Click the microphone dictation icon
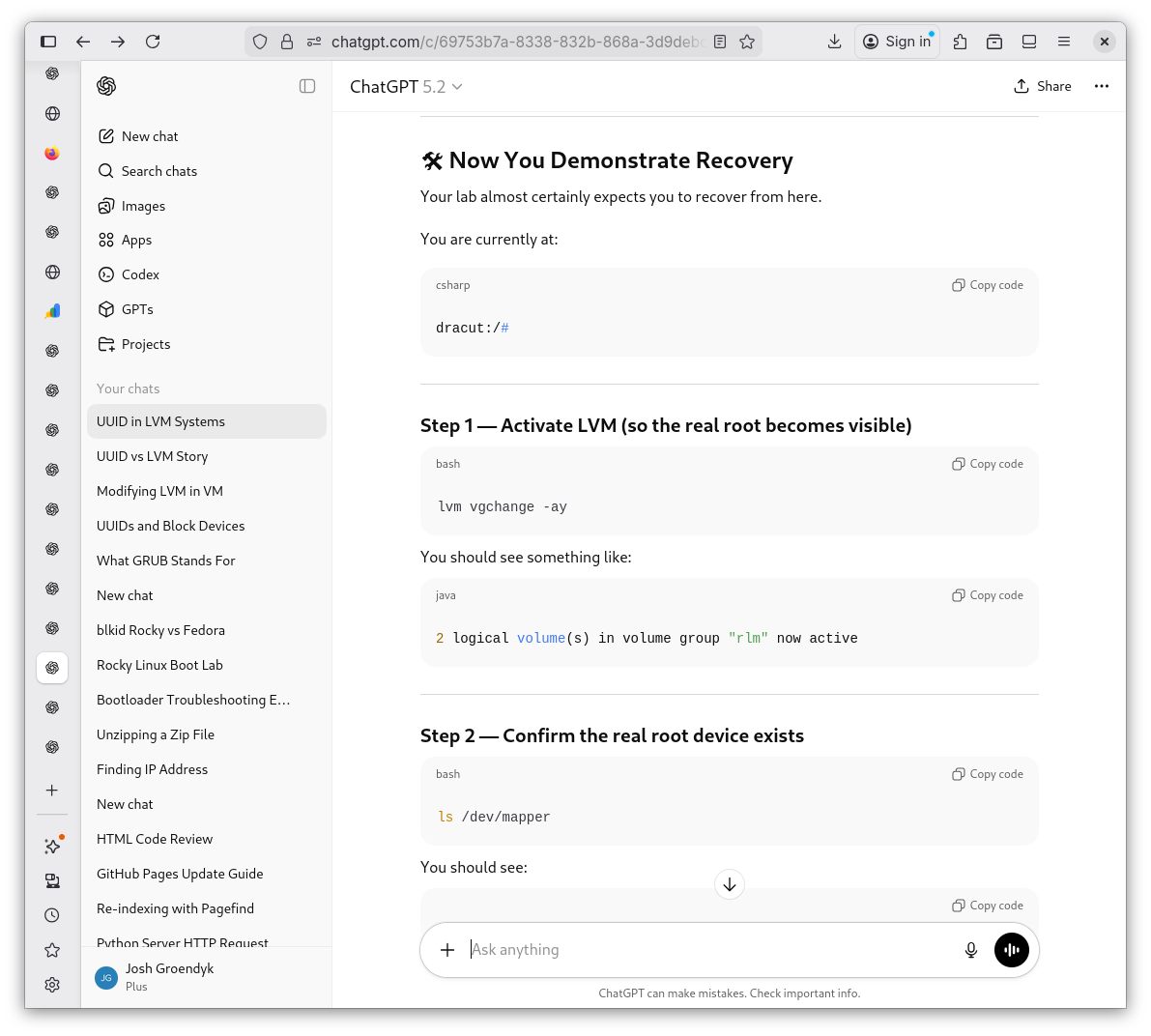The width and height of the screenshot is (1151, 1036). [x=971, y=950]
